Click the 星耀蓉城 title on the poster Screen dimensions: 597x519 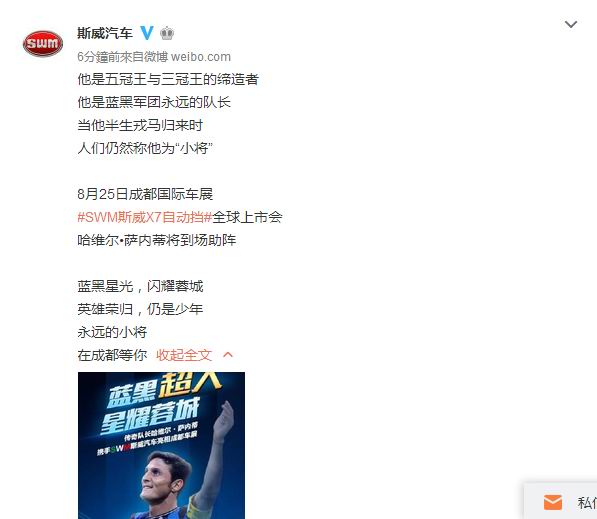(x=150, y=416)
